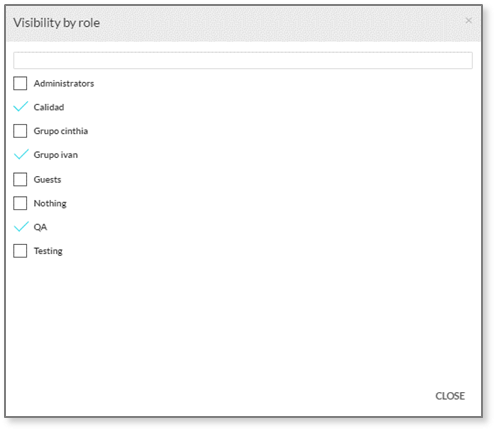Enable the Administrators checkbox
The height and width of the screenshot is (431, 496).
click(x=20, y=83)
